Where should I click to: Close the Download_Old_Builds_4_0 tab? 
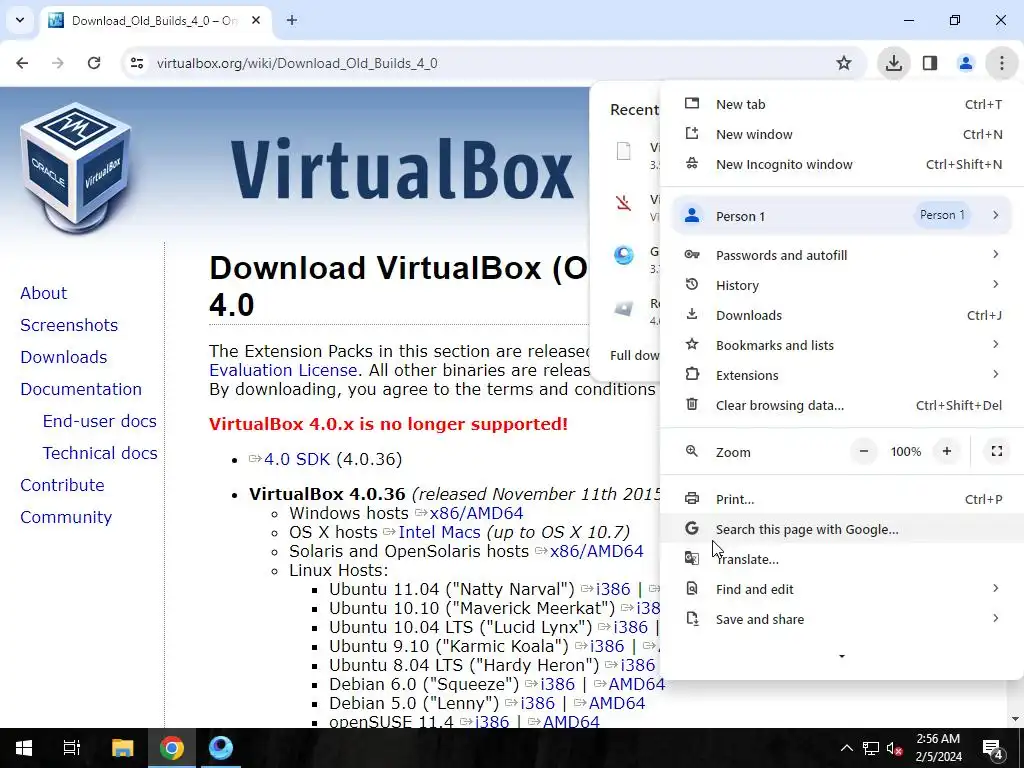256,20
